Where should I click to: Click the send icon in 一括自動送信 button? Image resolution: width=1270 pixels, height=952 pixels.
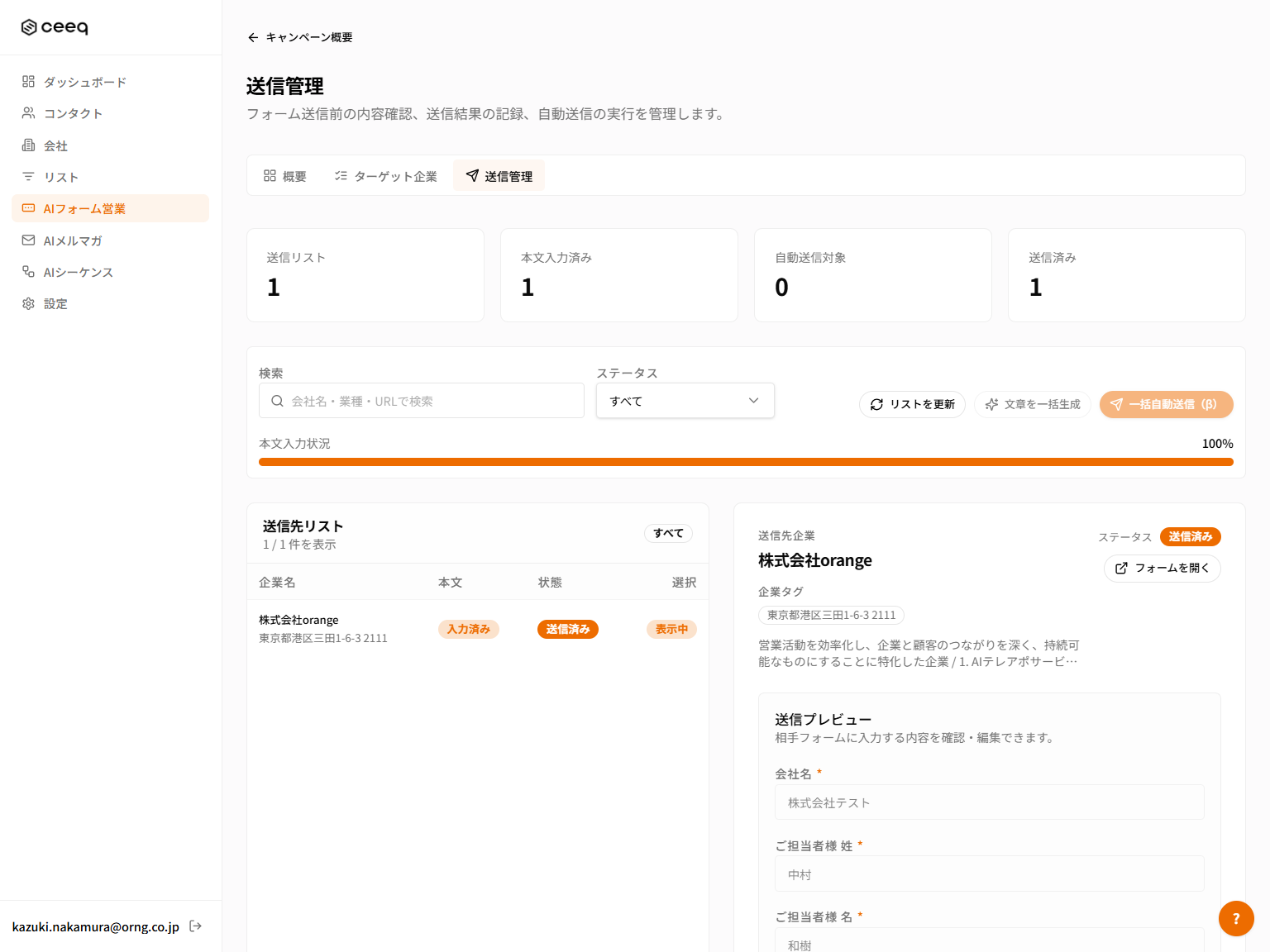tap(1116, 404)
